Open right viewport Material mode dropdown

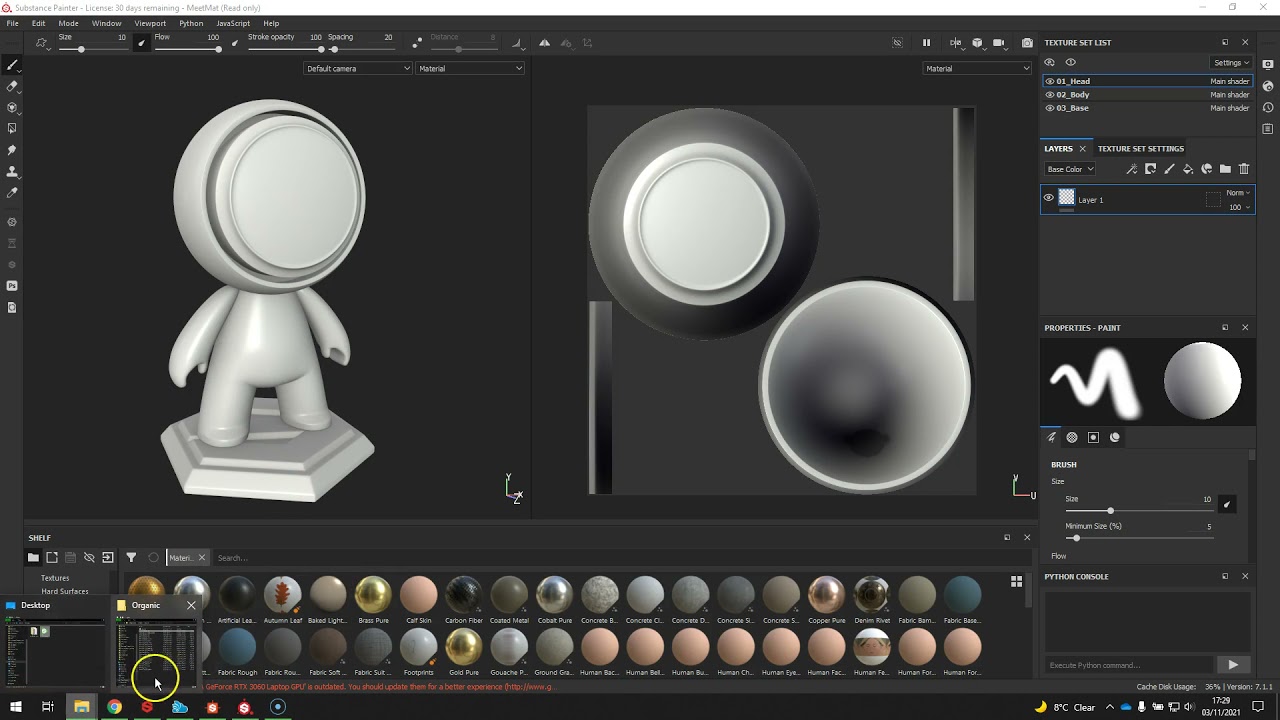point(977,68)
